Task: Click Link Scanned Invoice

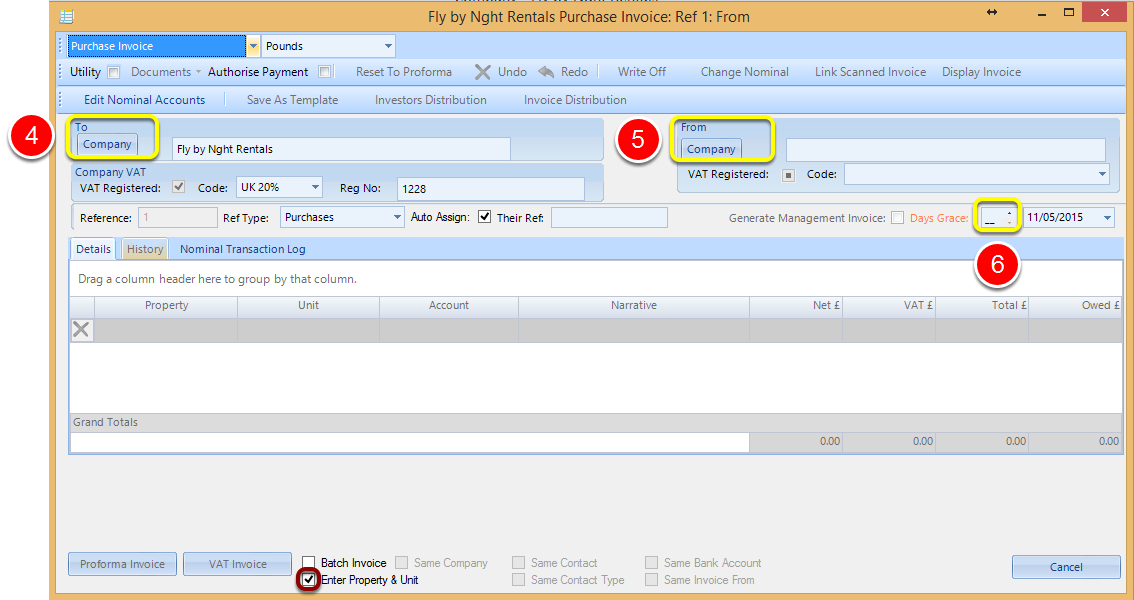Action: pos(870,72)
